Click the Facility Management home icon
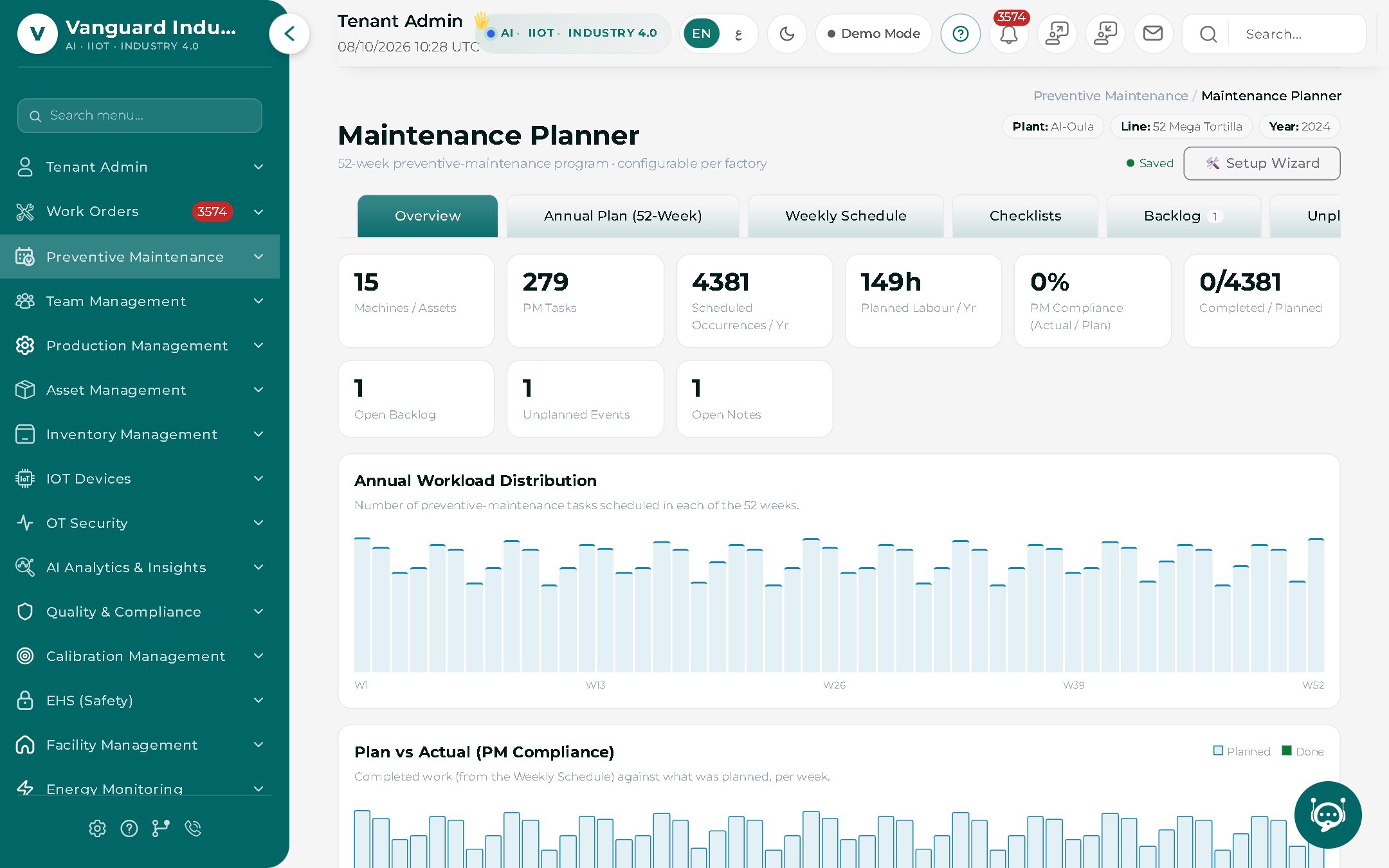 [x=25, y=745]
